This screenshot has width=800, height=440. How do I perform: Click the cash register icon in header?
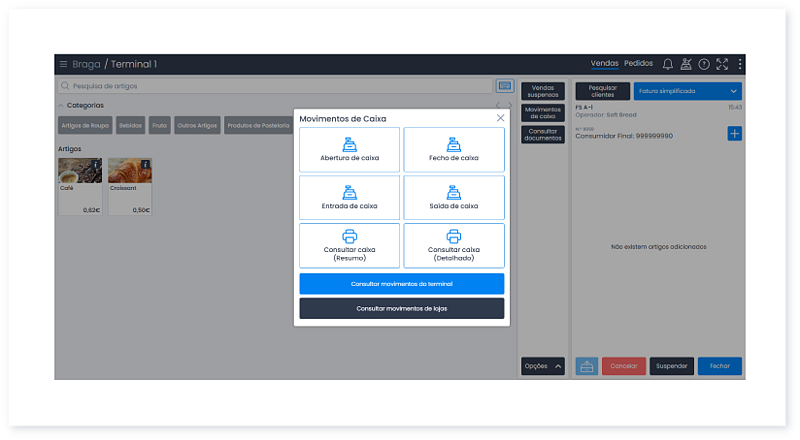(686, 64)
